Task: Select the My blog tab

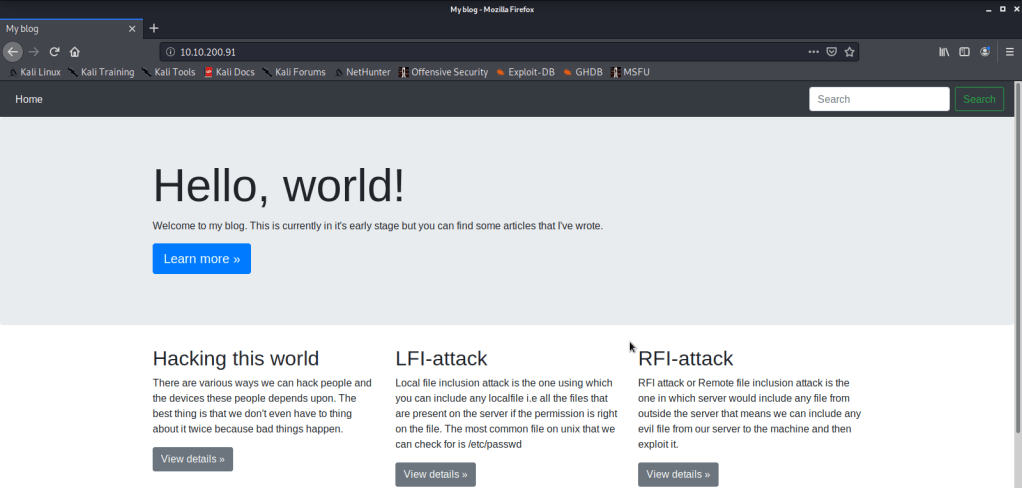Action: pos(60,28)
